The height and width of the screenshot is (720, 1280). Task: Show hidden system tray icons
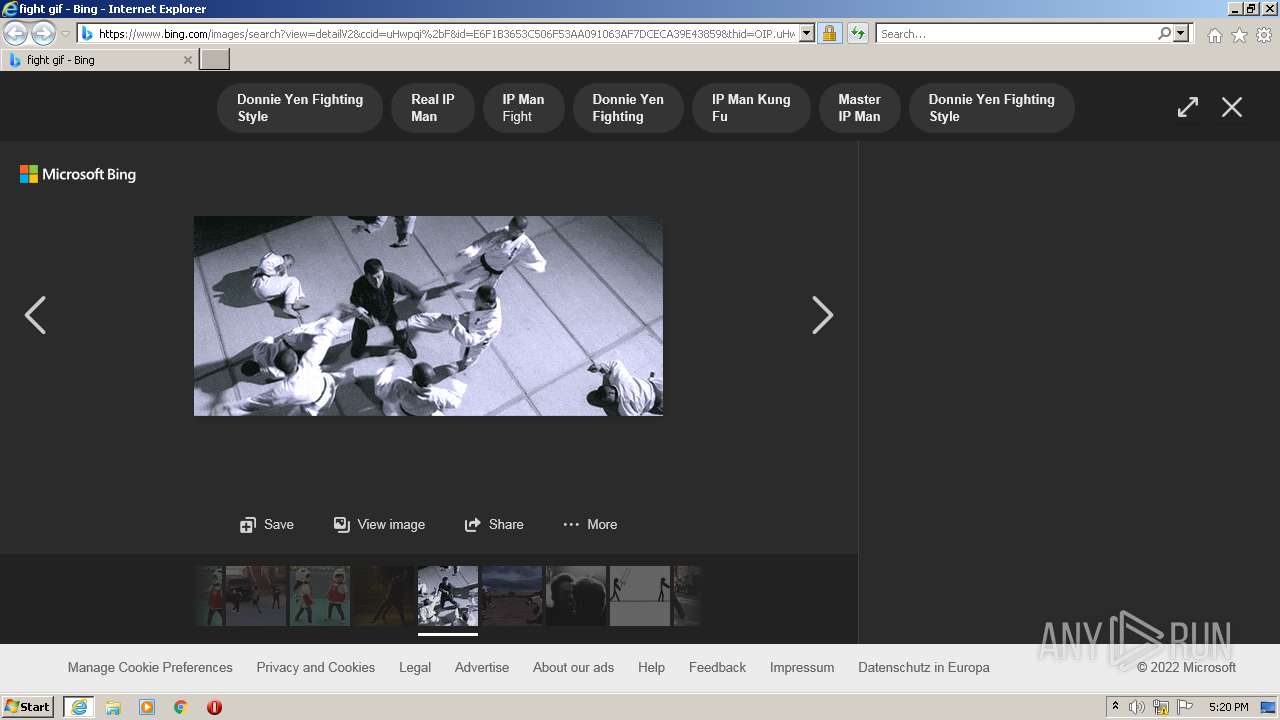[1116, 707]
